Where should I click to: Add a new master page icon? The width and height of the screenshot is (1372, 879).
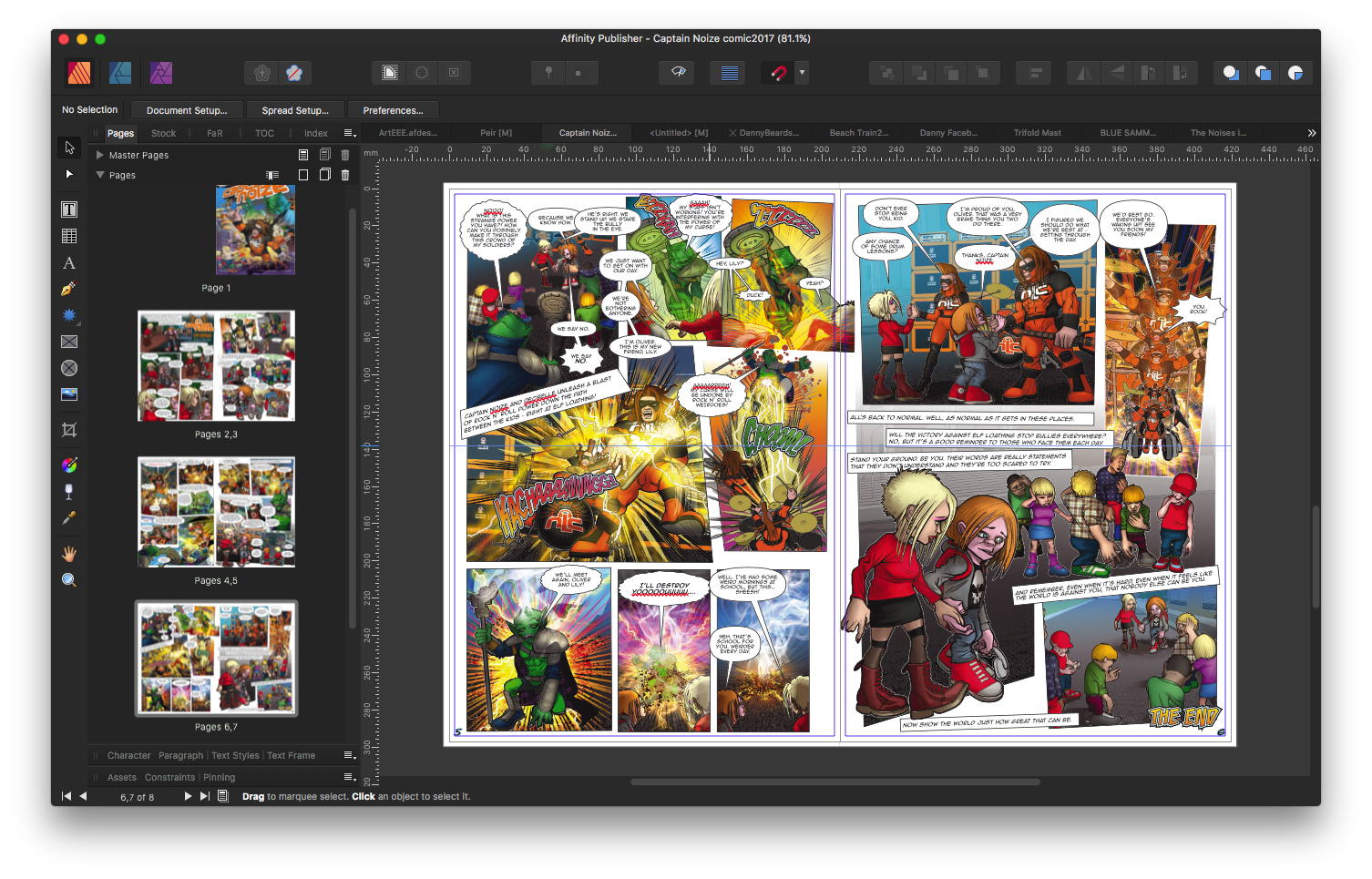pos(303,155)
